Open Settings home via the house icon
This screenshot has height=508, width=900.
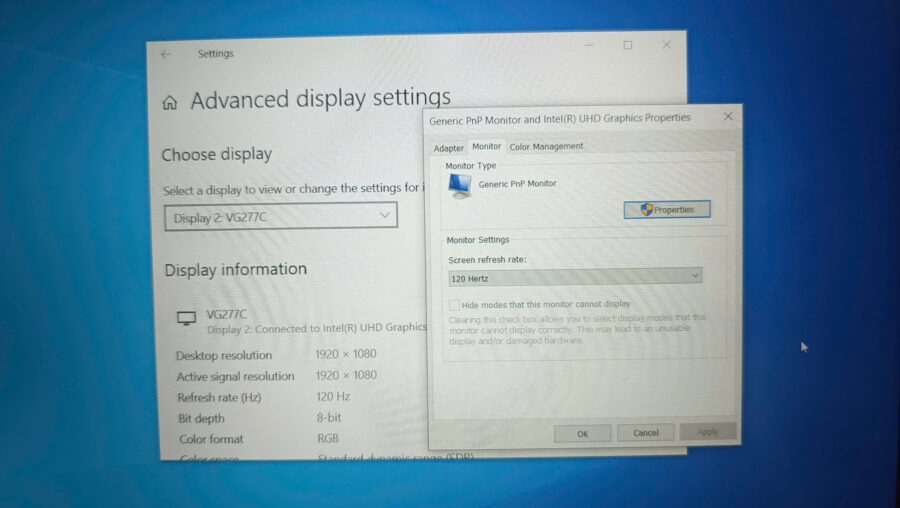pyautogui.click(x=169, y=103)
